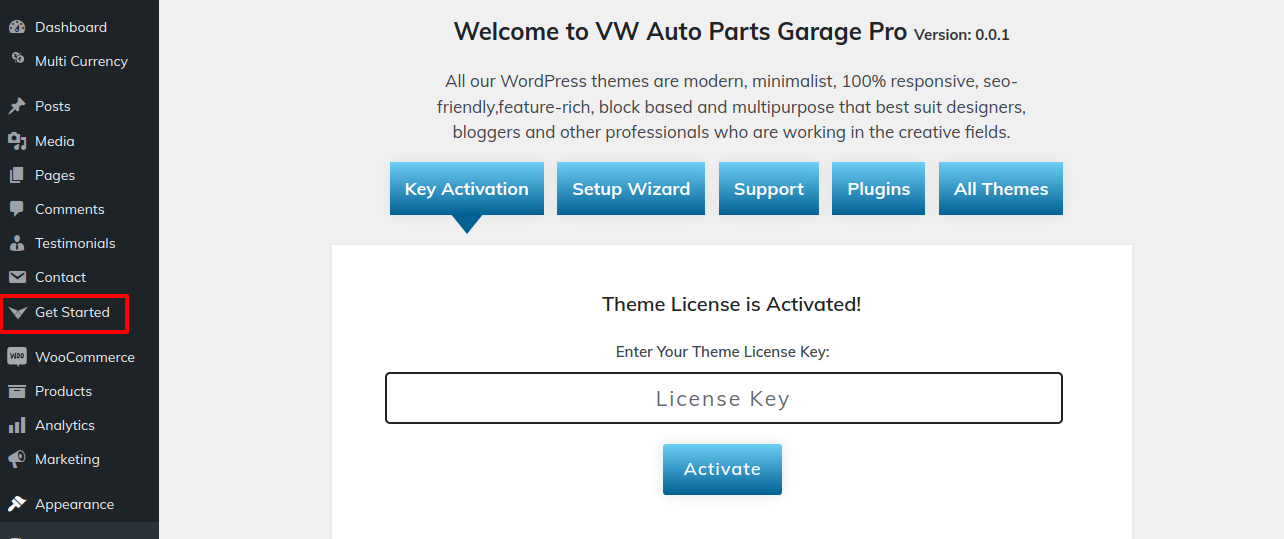This screenshot has height=539, width=1284.
Task: Switch to the Support tab
Action: click(769, 189)
